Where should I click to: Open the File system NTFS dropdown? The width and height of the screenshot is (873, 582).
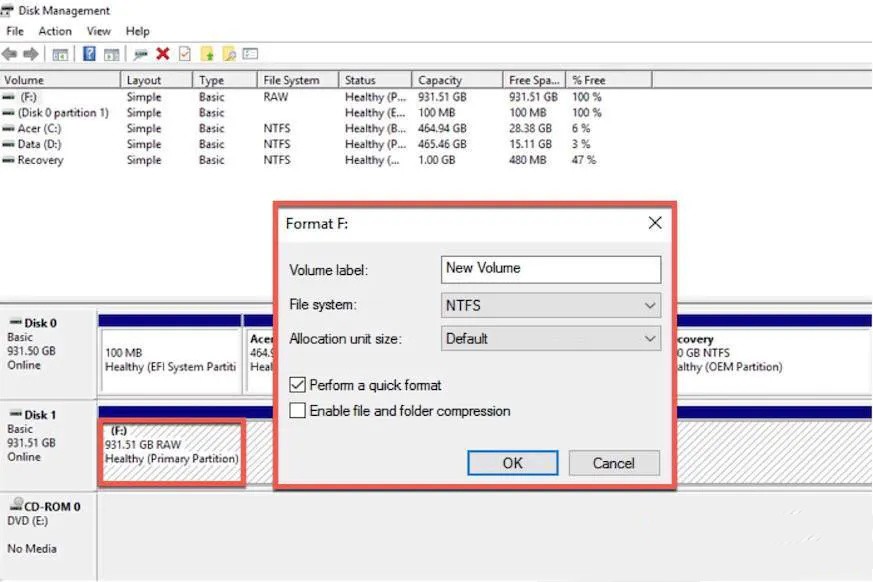(x=551, y=305)
